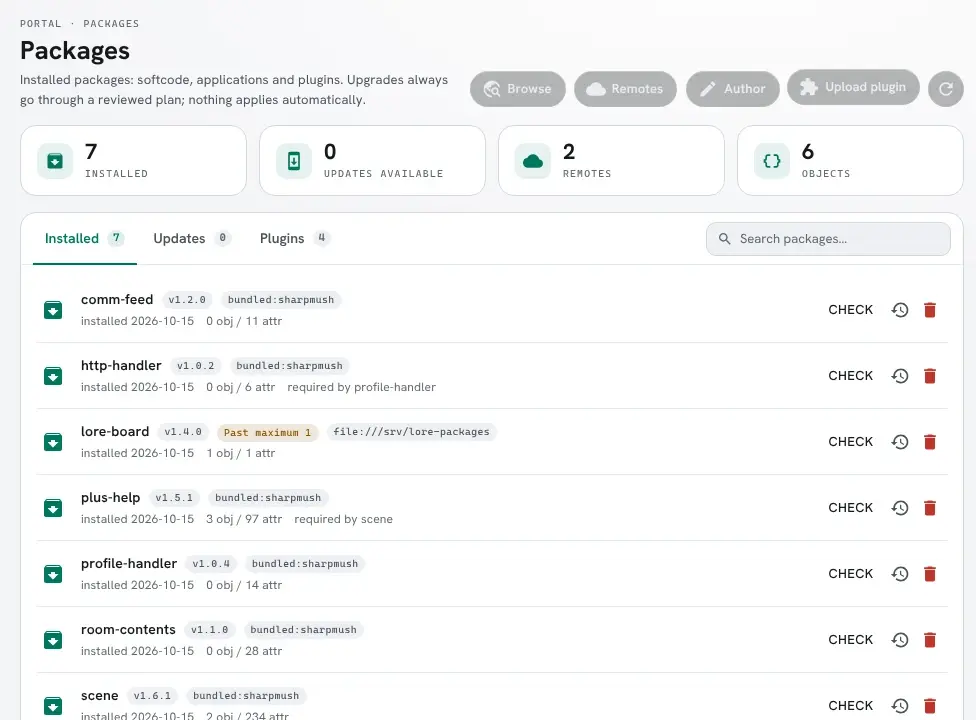This screenshot has width=976, height=720.
Task: Click the 'Past maximum 1' badge
Action: click(268, 432)
